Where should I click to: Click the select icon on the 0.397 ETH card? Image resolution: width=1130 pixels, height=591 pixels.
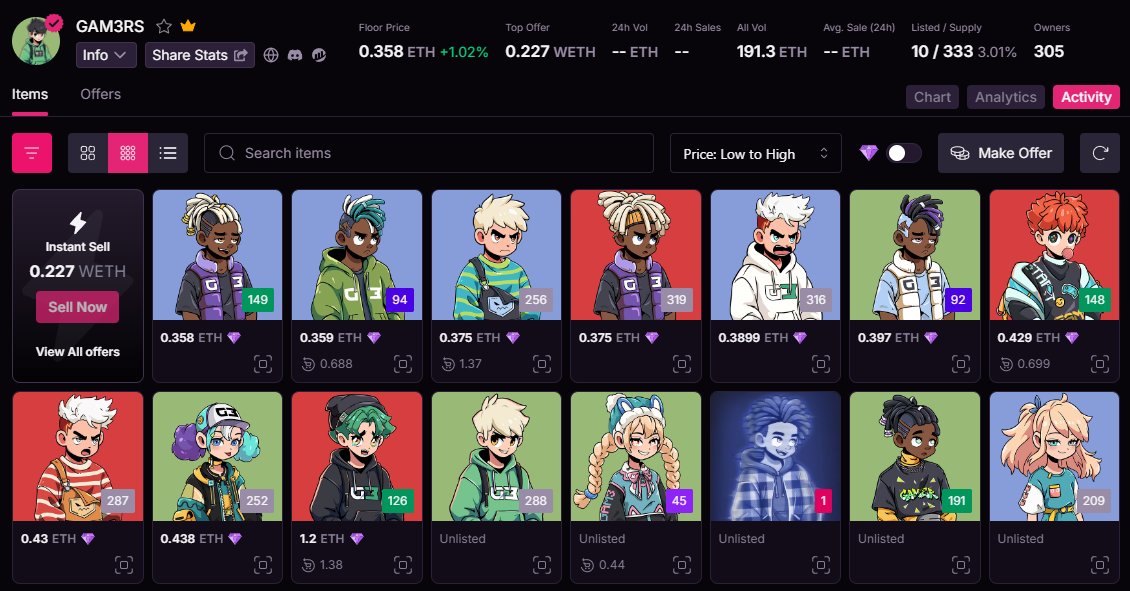(961, 364)
